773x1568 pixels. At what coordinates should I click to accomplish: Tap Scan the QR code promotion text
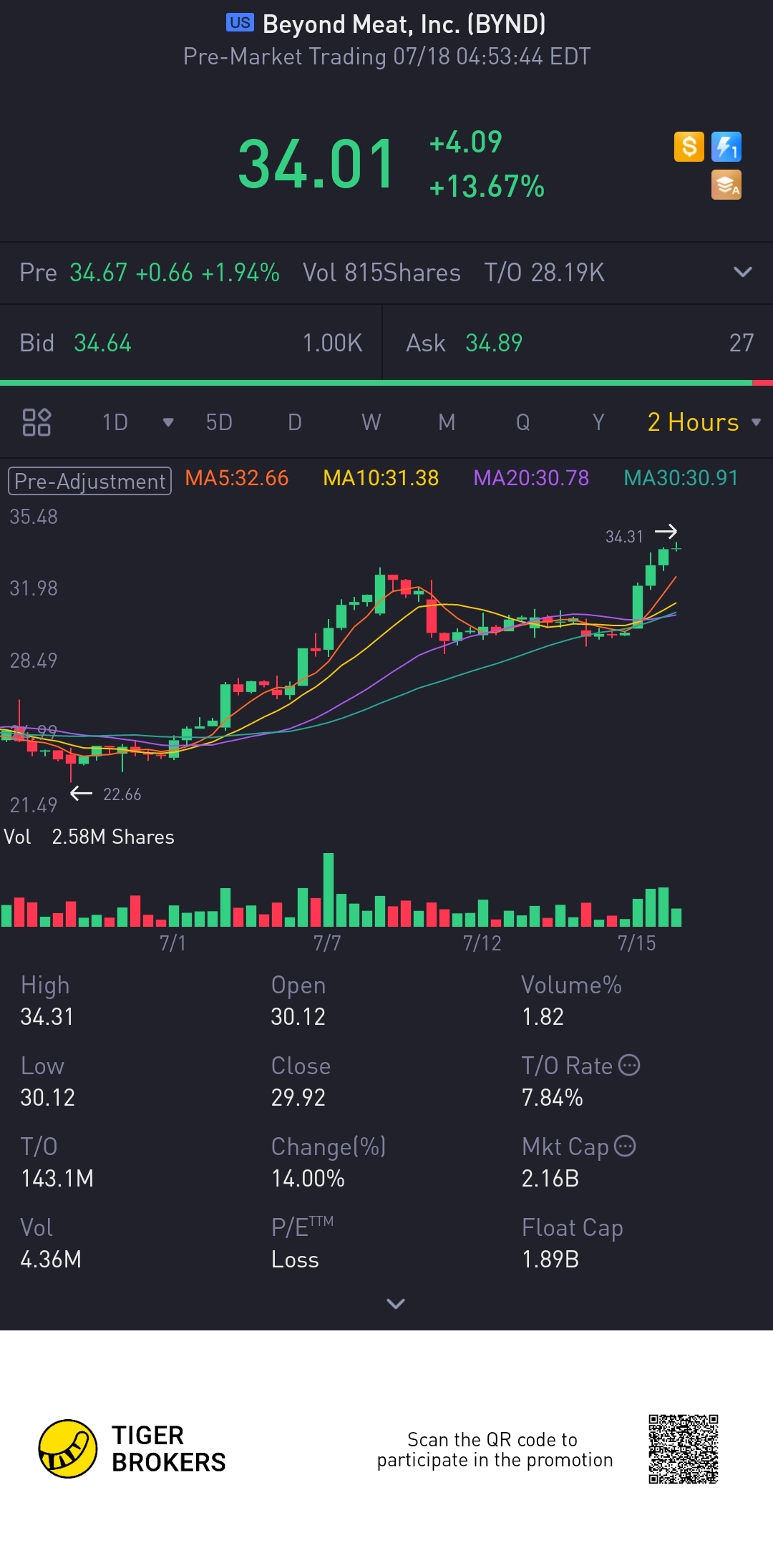[x=495, y=1449]
